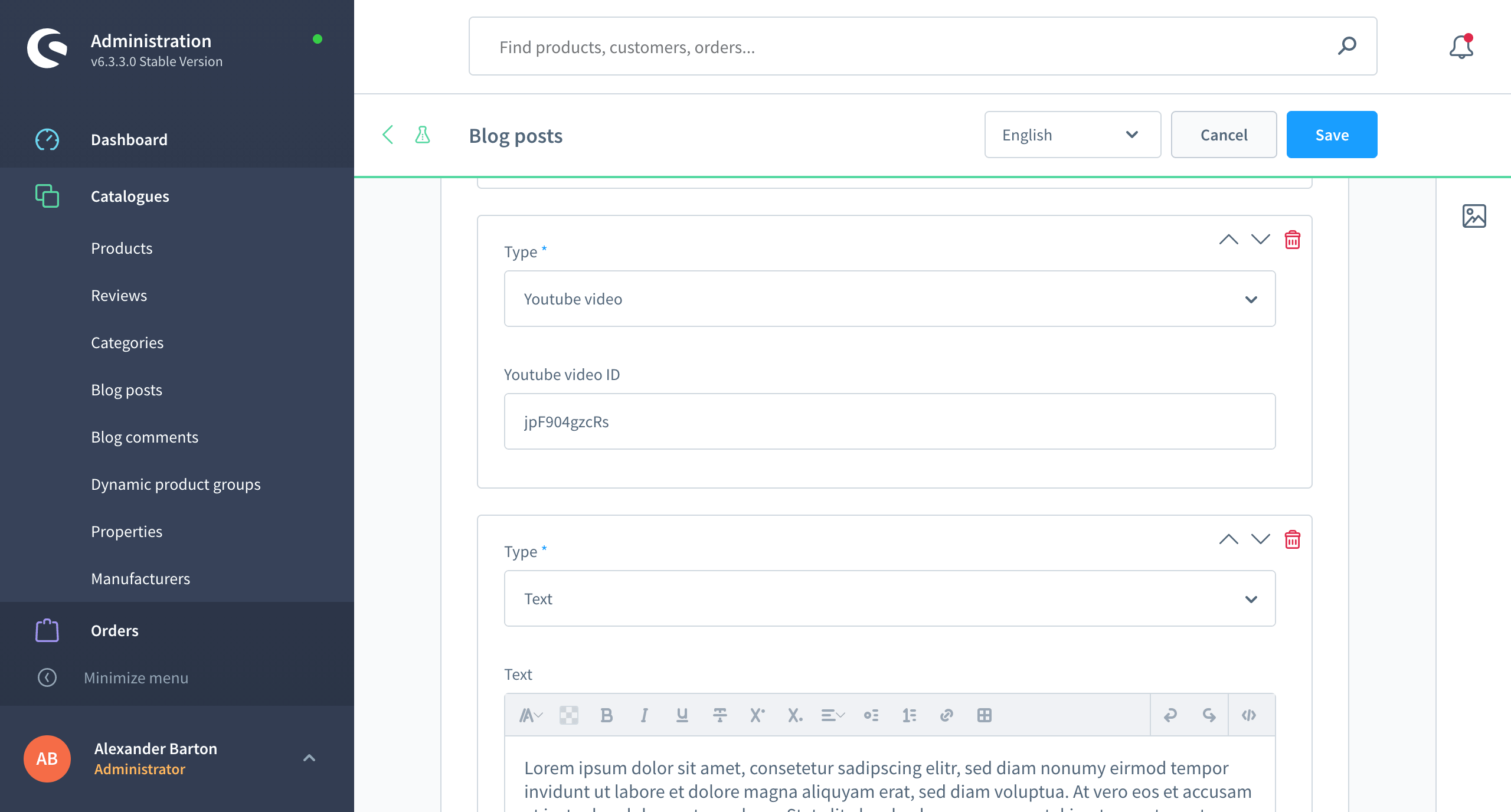This screenshot has width=1511, height=812.
Task: Move the Youtube video block down
Action: point(1260,240)
